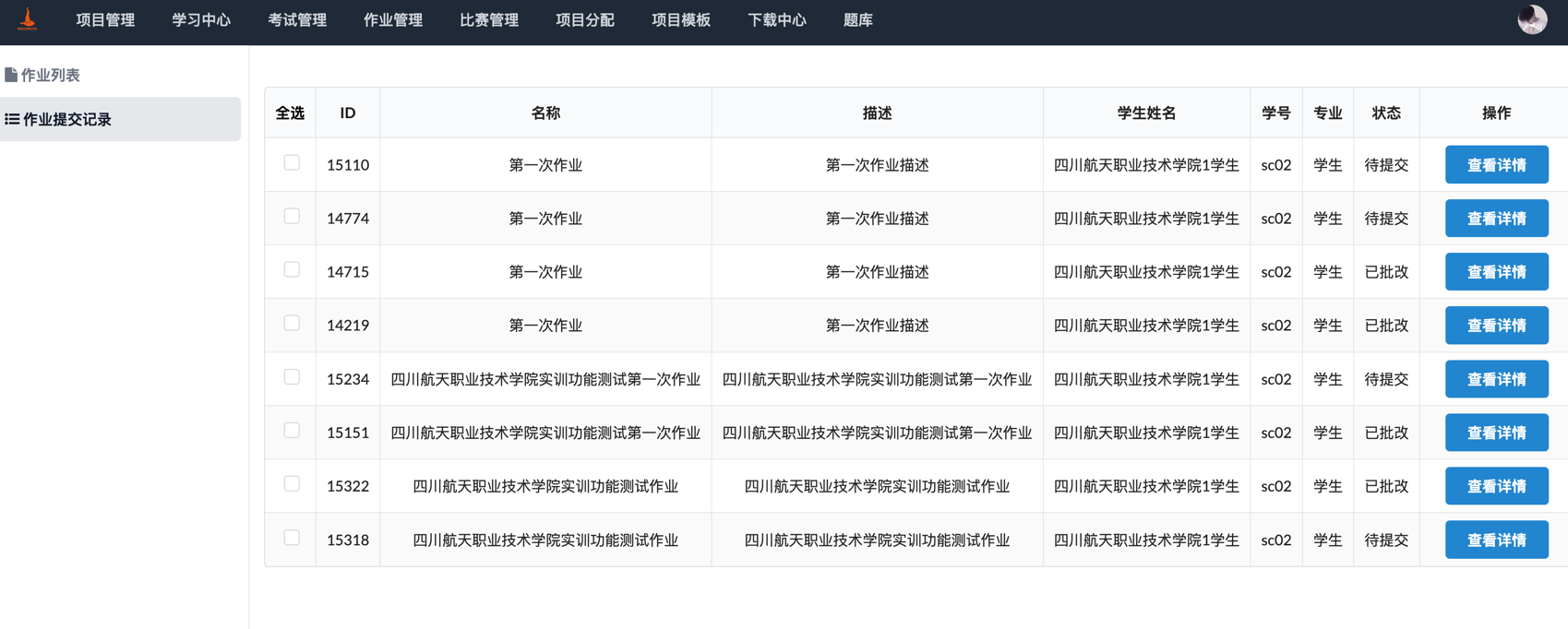Click 学生 major cell in row 14219
This screenshot has height=629, width=1568.
1327,326
